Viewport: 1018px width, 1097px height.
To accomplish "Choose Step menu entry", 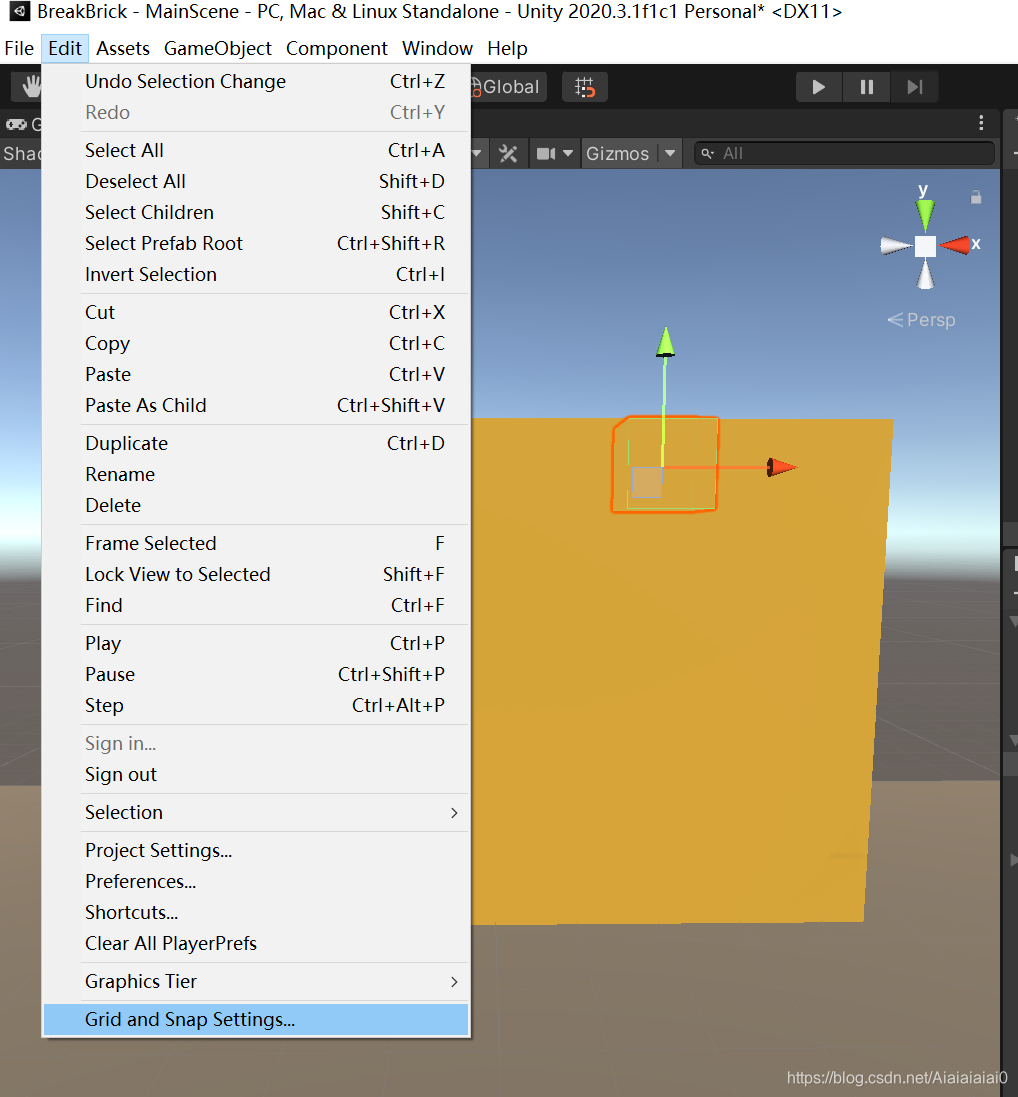I will pos(256,705).
